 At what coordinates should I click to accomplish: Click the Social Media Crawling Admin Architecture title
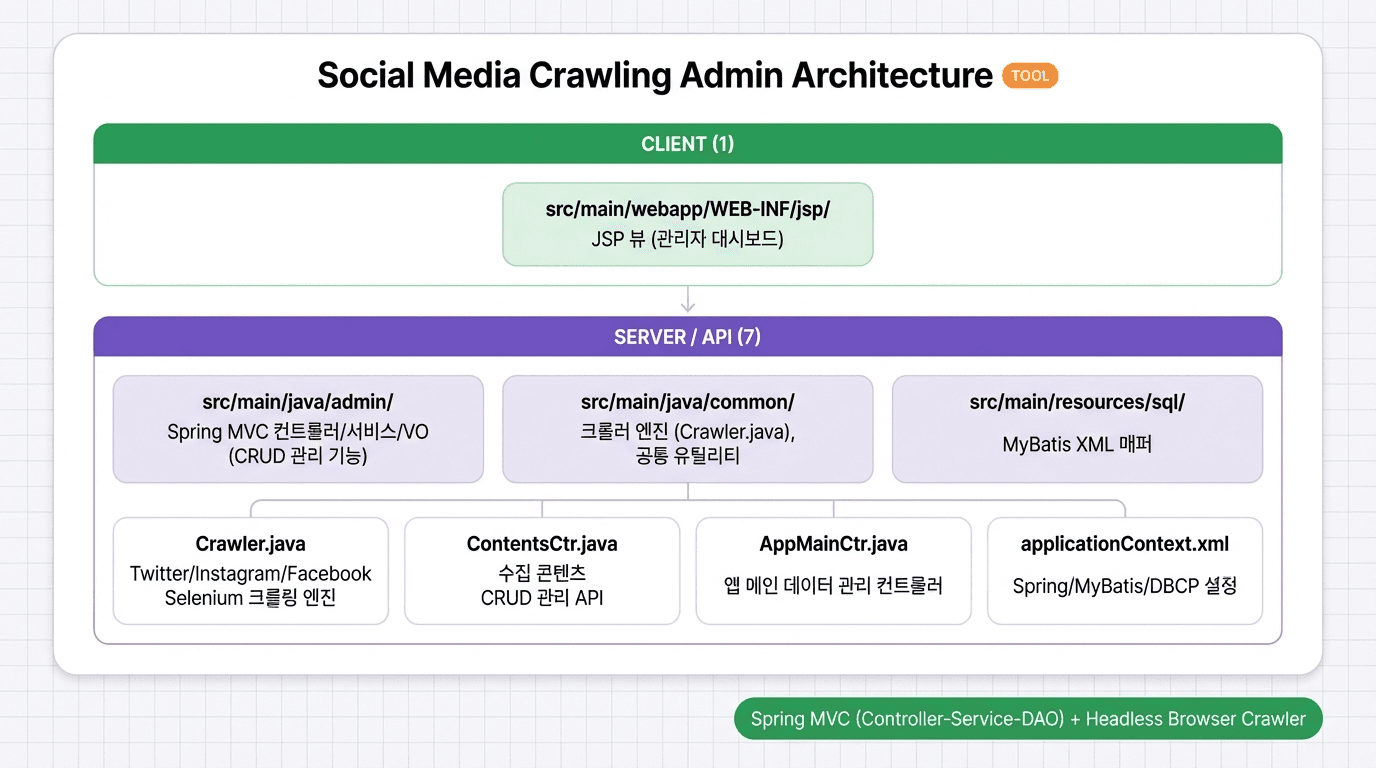[x=650, y=75]
